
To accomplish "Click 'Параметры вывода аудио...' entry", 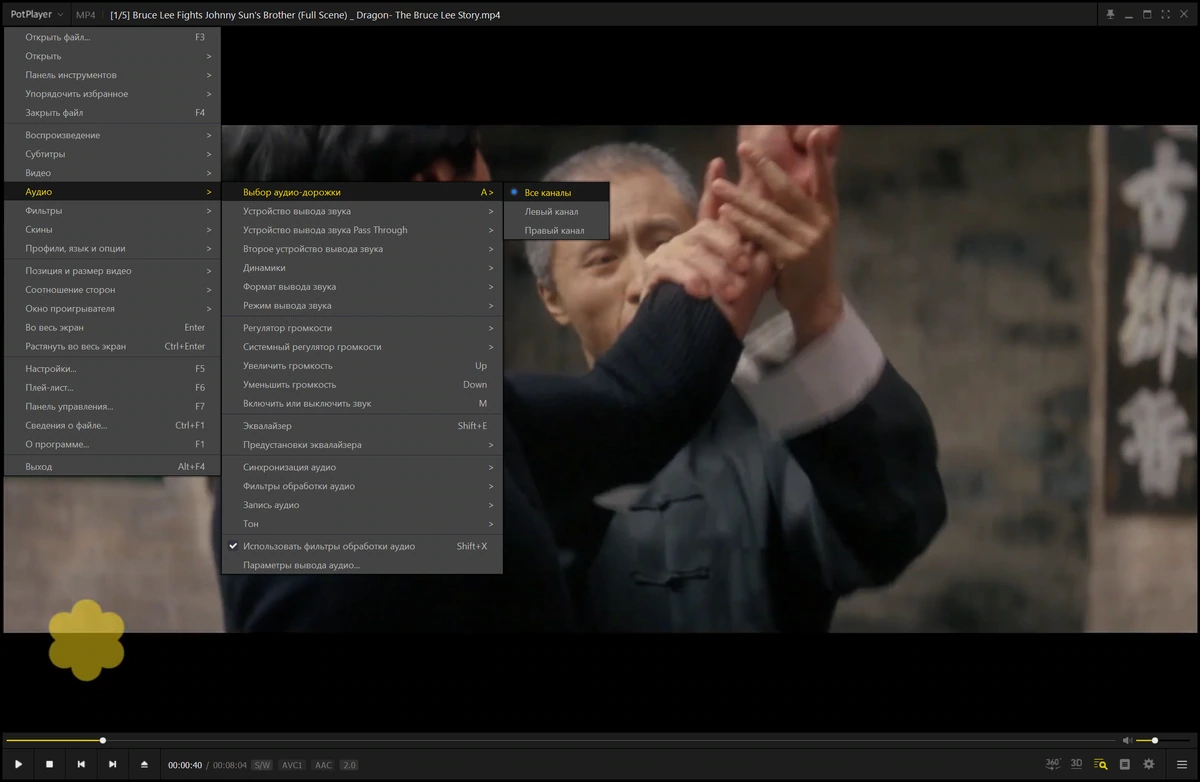I will point(362,565).
